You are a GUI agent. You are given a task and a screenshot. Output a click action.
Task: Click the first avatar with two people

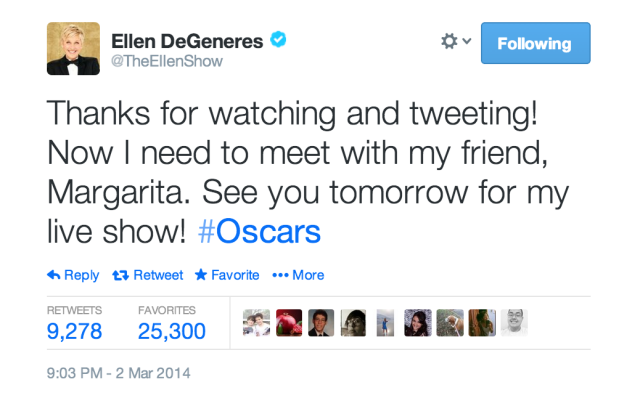pos(256,323)
